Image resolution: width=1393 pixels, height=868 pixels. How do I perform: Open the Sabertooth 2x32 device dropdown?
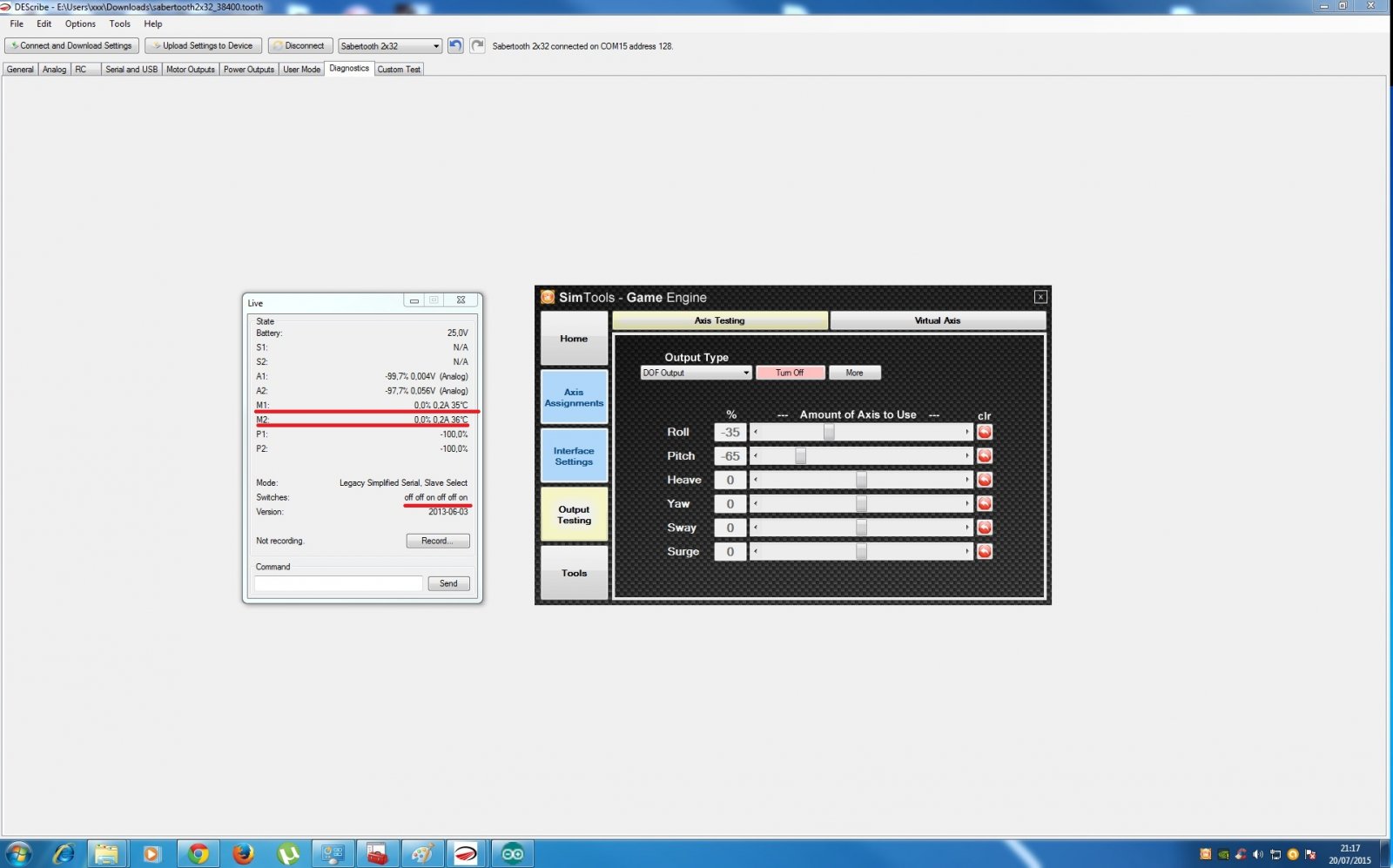pos(390,46)
